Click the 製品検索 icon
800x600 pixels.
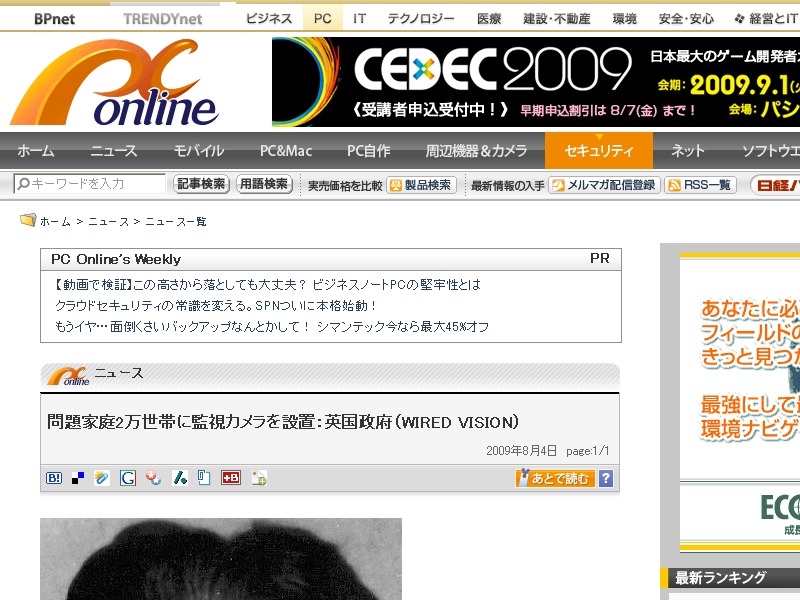395,185
